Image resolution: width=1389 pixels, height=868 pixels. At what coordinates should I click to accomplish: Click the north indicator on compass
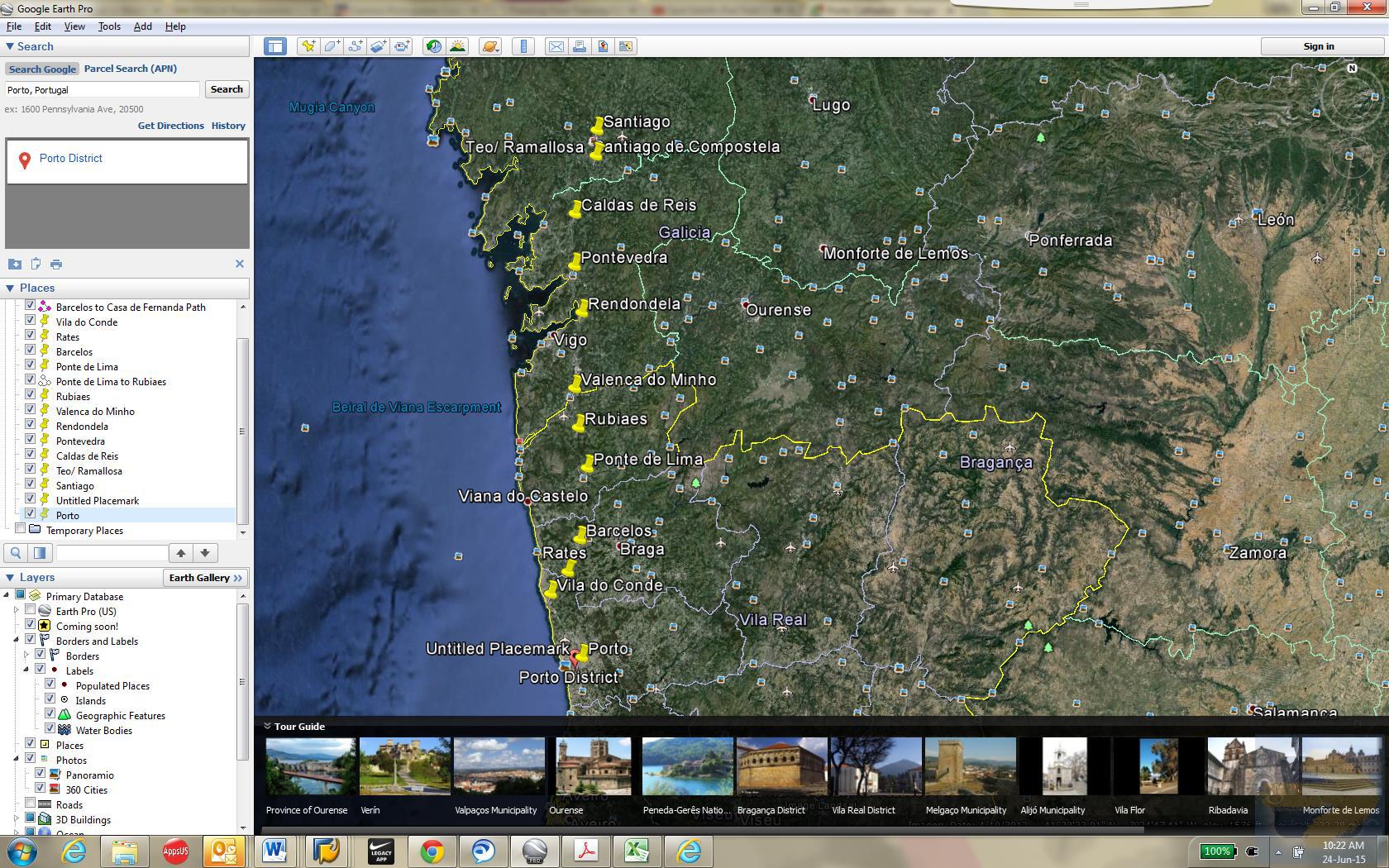pos(1353,69)
